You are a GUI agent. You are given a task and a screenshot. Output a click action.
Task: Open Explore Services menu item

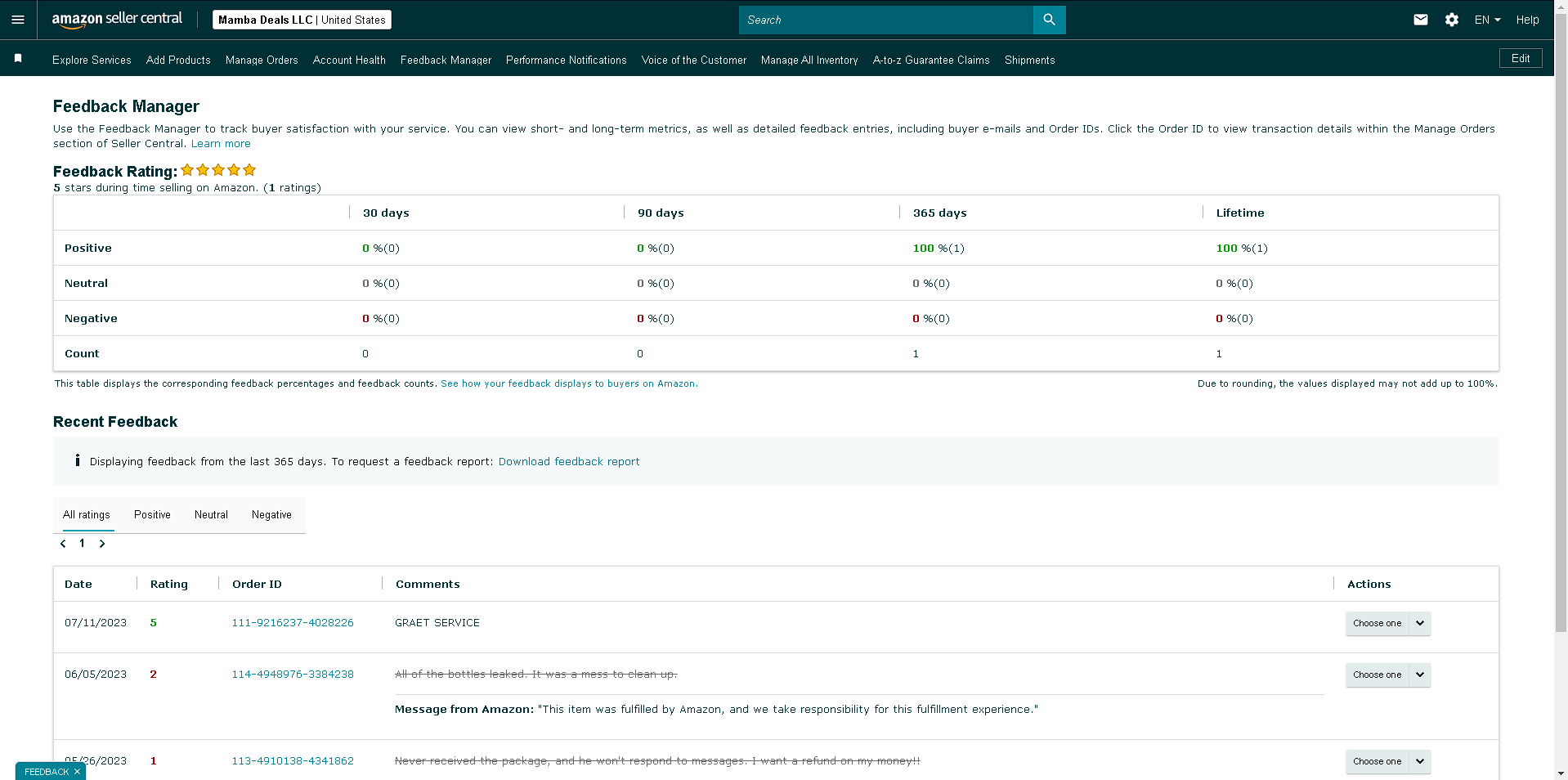92,60
